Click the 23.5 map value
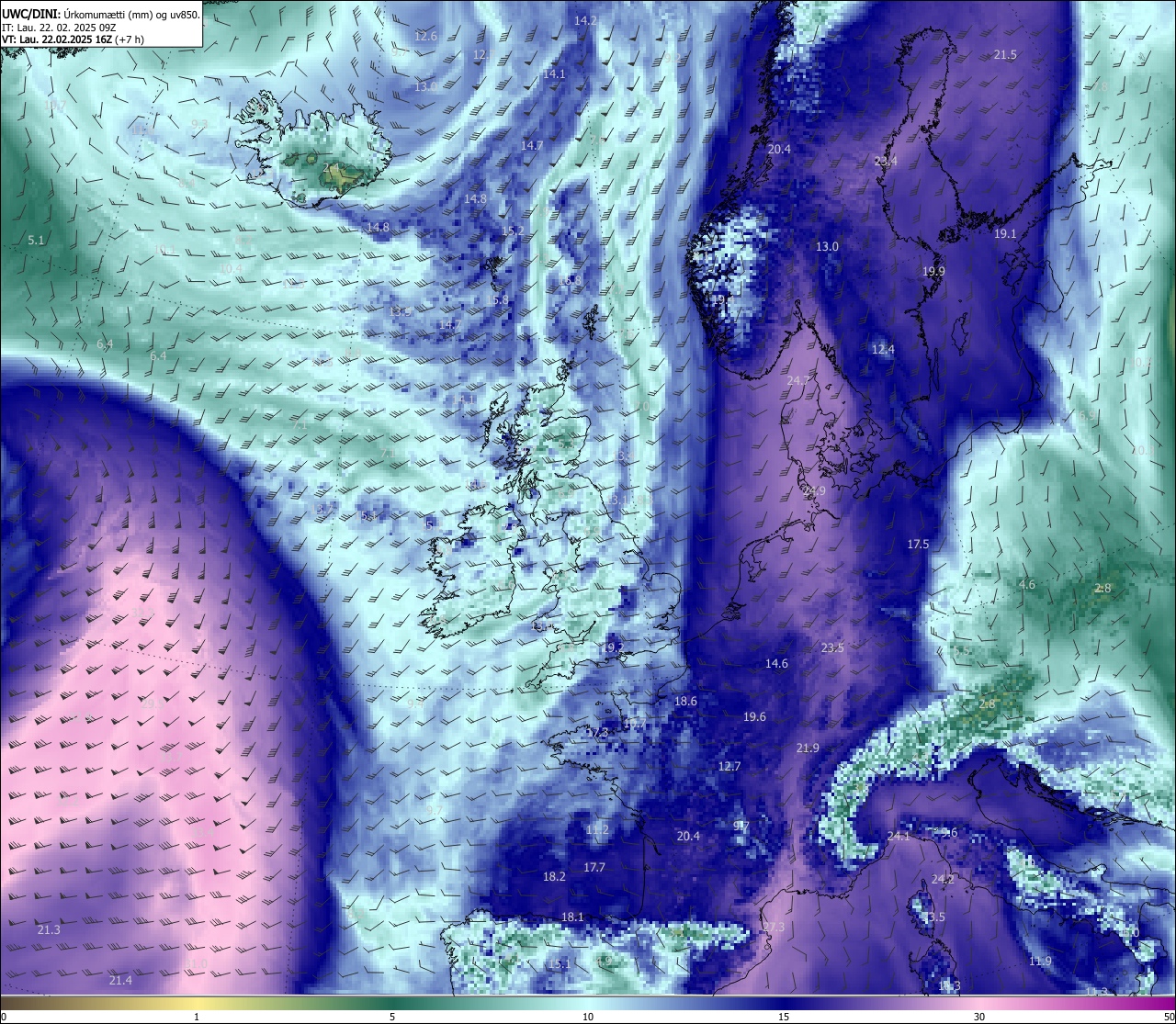1176x1024 pixels. (832, 648)
